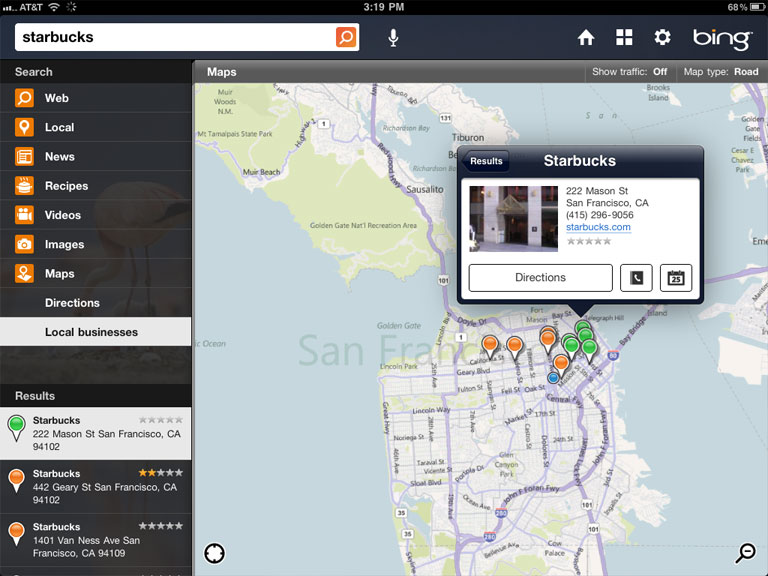This screenshot has height=576, width=768.
Task: Click the Directions button in Starbucks popup
Action: click(540, 278)
